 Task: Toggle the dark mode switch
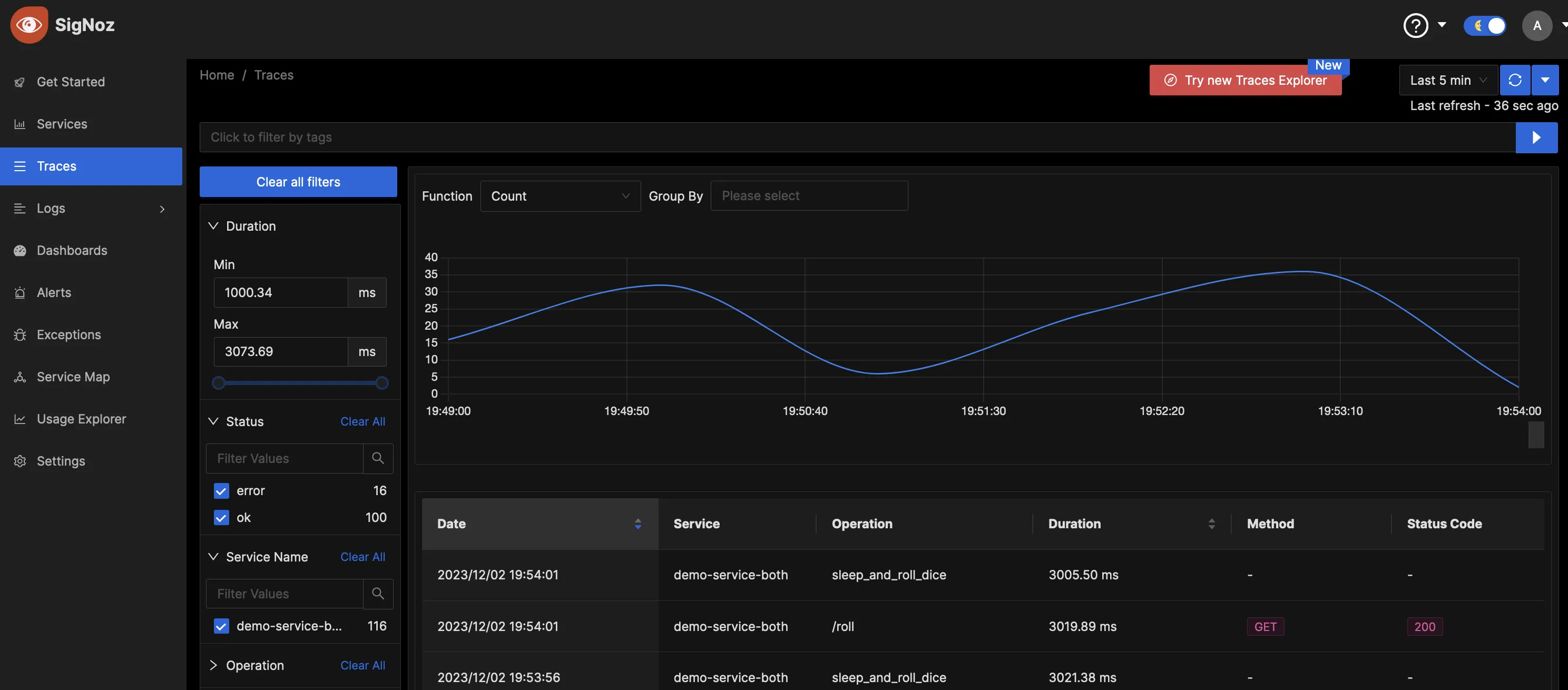click(1485, 26)
